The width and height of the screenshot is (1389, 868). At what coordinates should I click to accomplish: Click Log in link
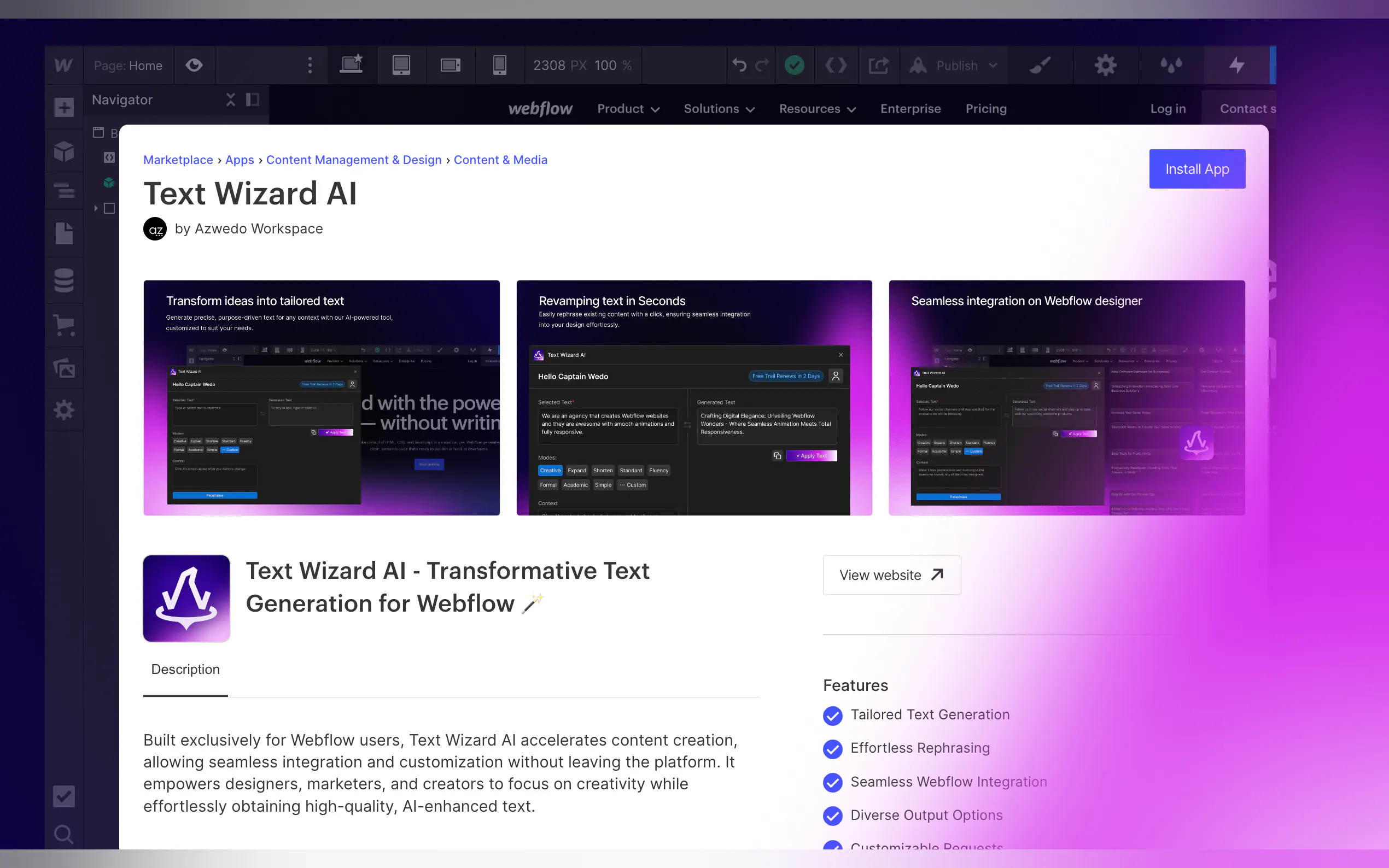pos(1168,108)
